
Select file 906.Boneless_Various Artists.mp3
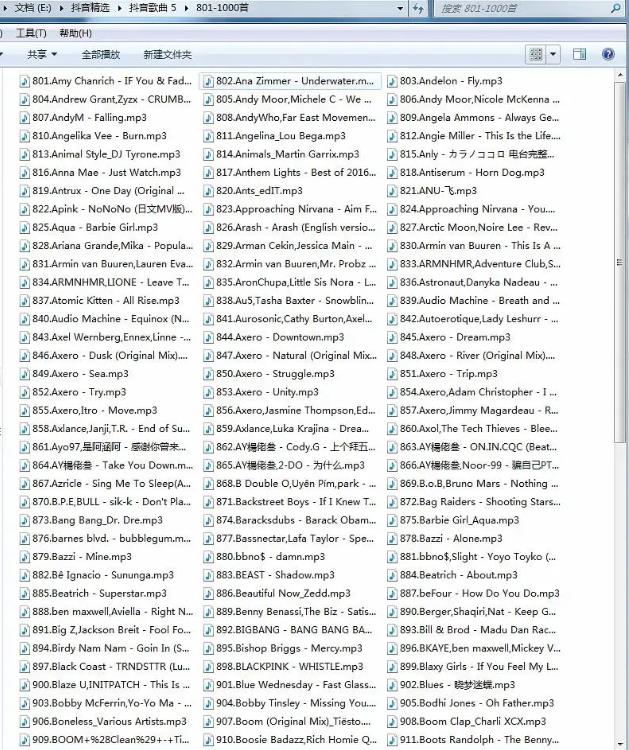coord(104,722)
